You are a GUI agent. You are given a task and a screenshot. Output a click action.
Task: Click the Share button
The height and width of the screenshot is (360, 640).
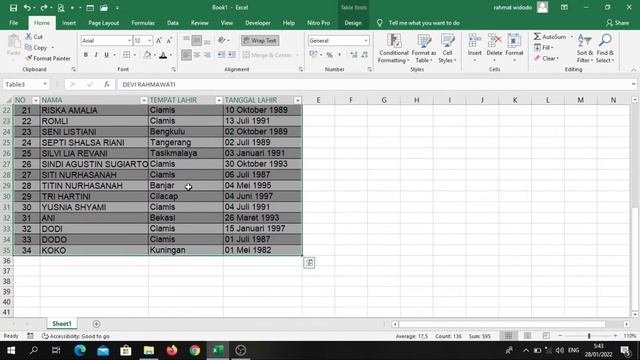[x=618, y=23]
